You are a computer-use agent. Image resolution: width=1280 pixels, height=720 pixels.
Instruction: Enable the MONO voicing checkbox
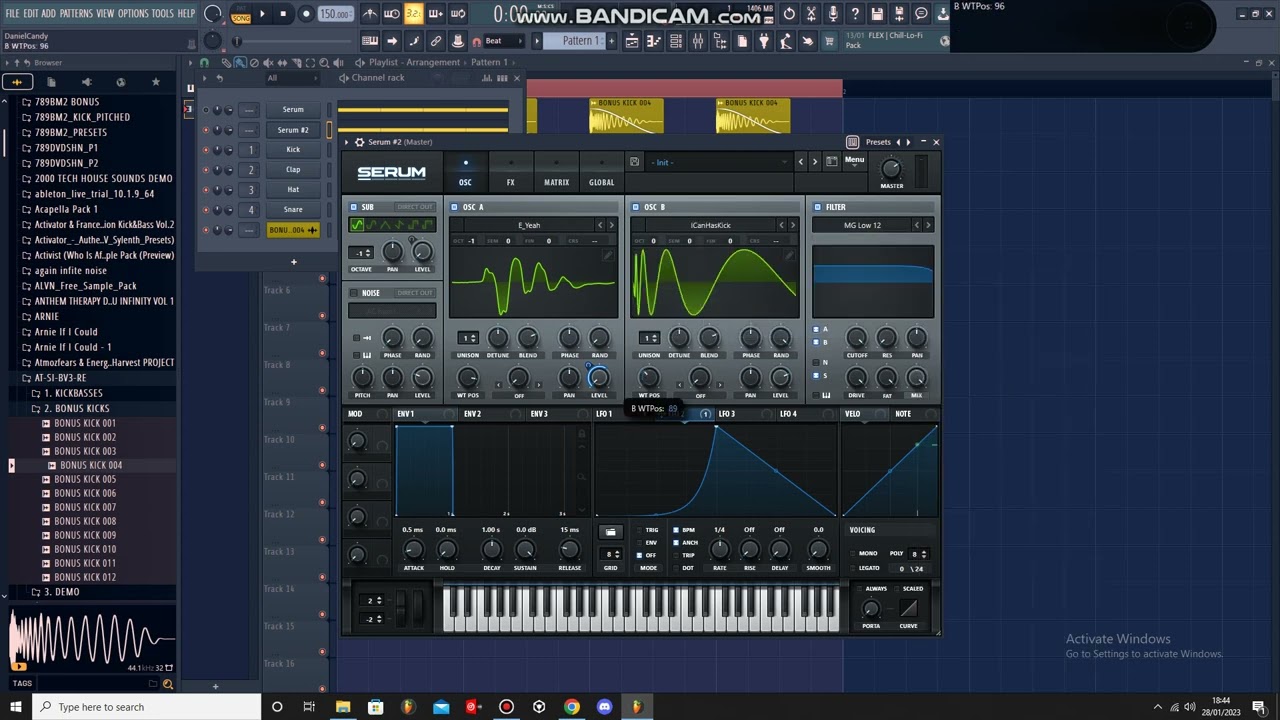coord(852,553)
